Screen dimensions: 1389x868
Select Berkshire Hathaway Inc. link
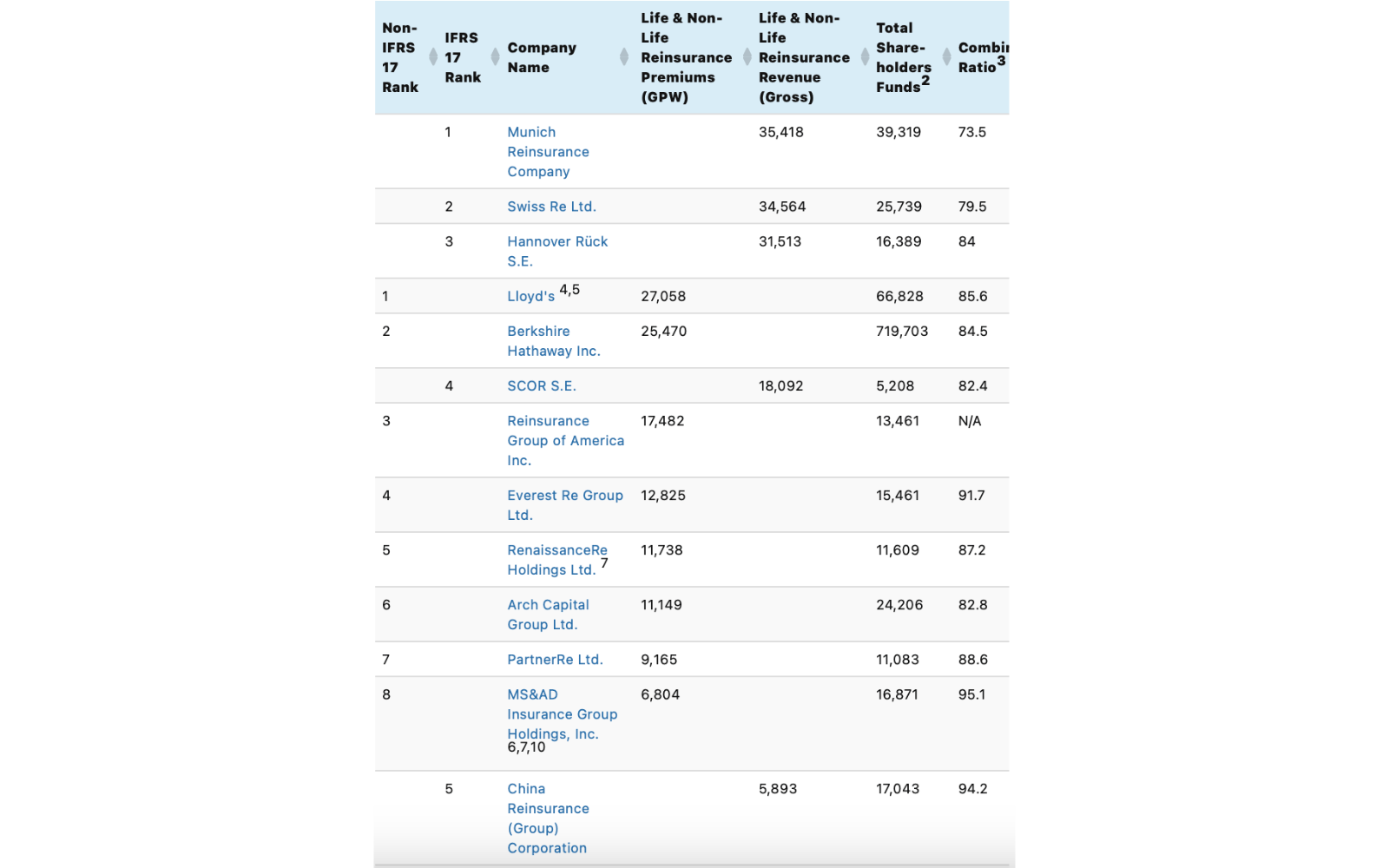tap(554, 341)
